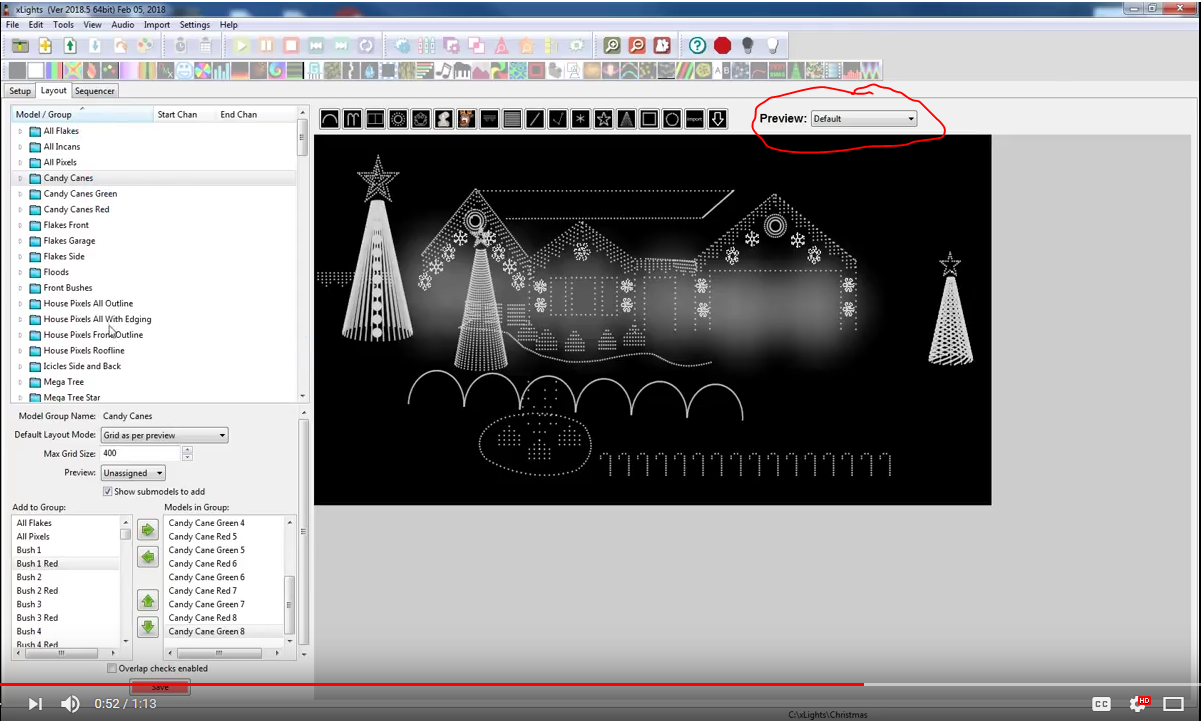Screen dimensions: 1201x721
Task: Select the Arches model tool
Action: (x=329, y=119)
